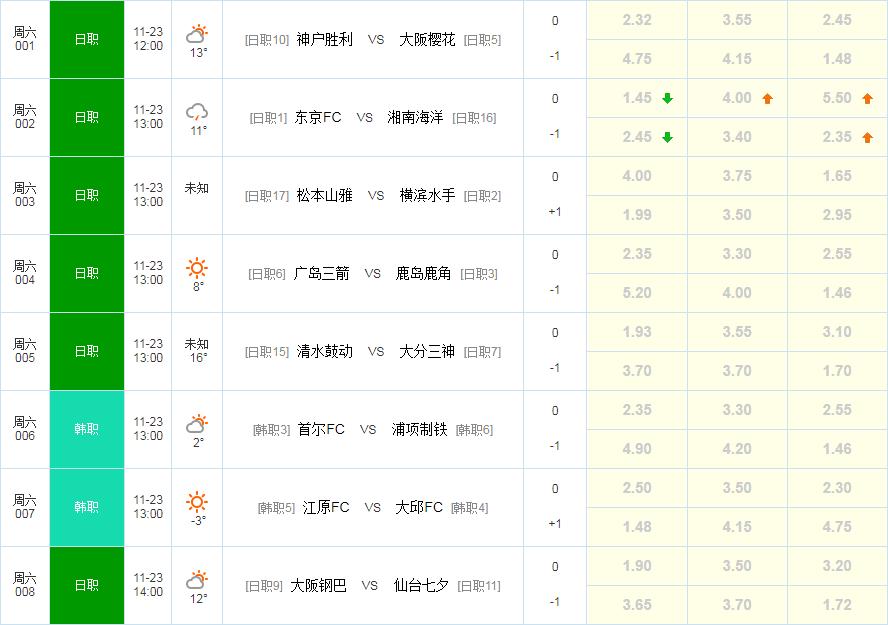Click the 未知 weather text for match 周六003
Viewport: 888px width, 625px height.
196,186
